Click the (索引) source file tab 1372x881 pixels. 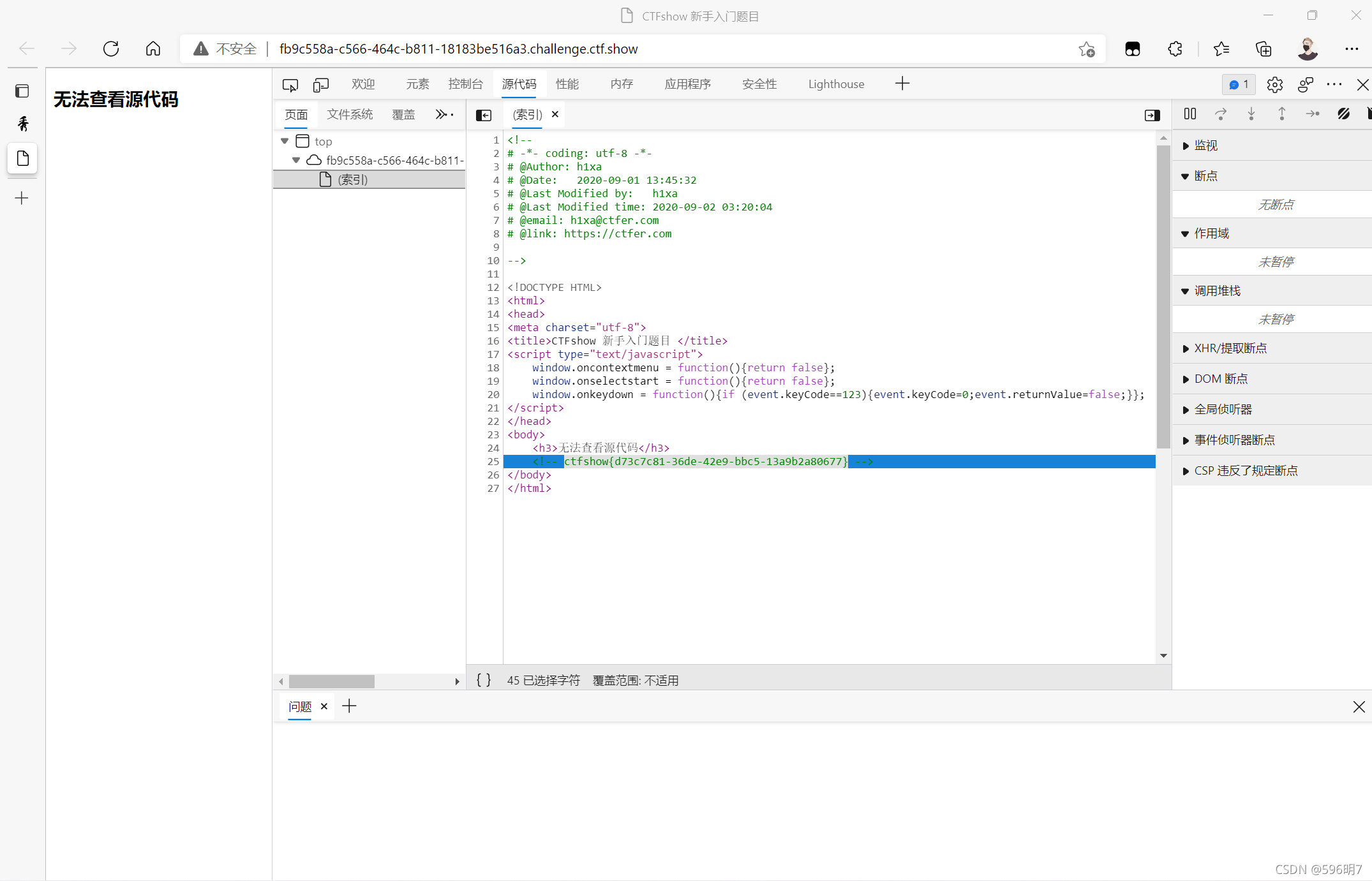[x=528, y=113]
